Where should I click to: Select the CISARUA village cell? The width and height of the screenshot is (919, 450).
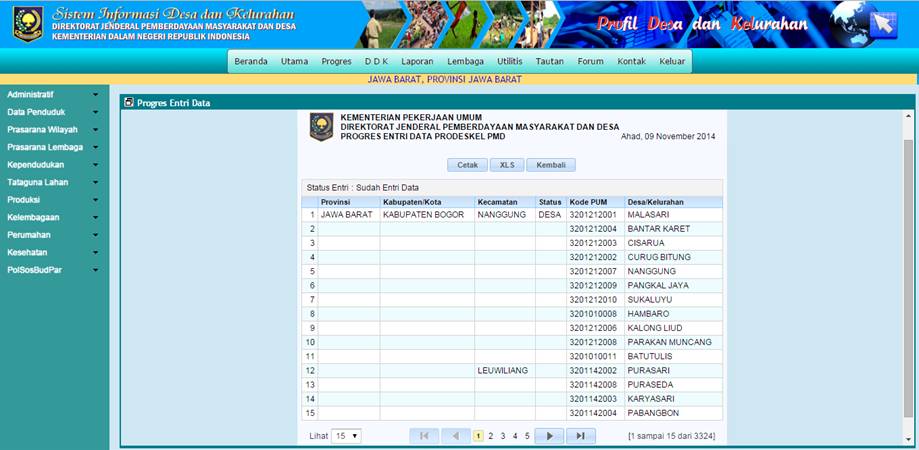click(x=673, y=243)
